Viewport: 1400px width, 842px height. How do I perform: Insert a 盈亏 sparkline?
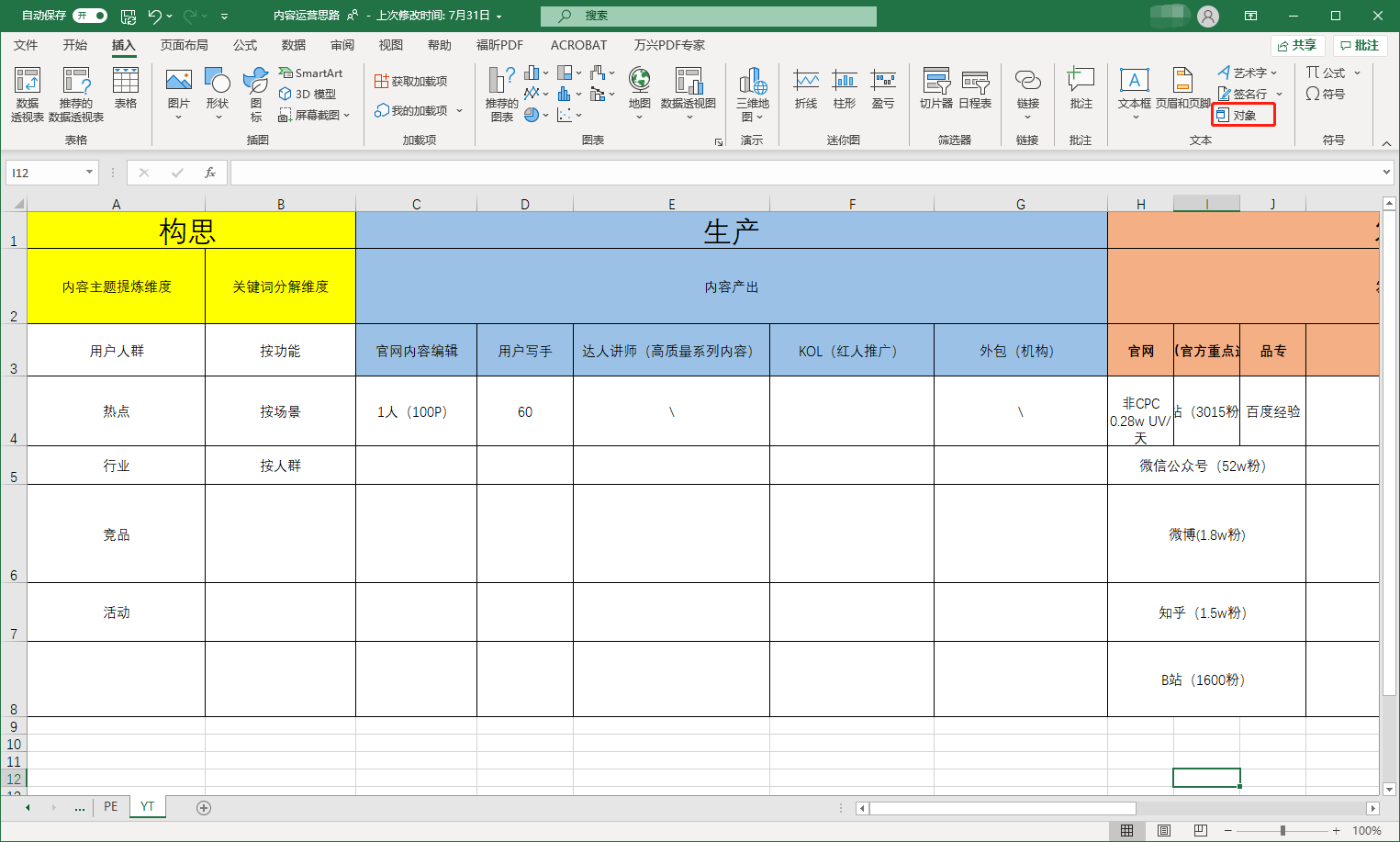point(883,89)
